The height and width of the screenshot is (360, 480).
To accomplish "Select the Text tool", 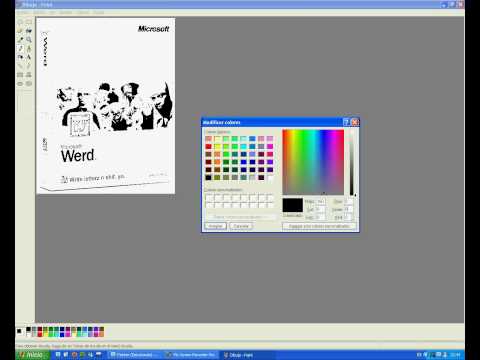I will (x=29, y=57).
